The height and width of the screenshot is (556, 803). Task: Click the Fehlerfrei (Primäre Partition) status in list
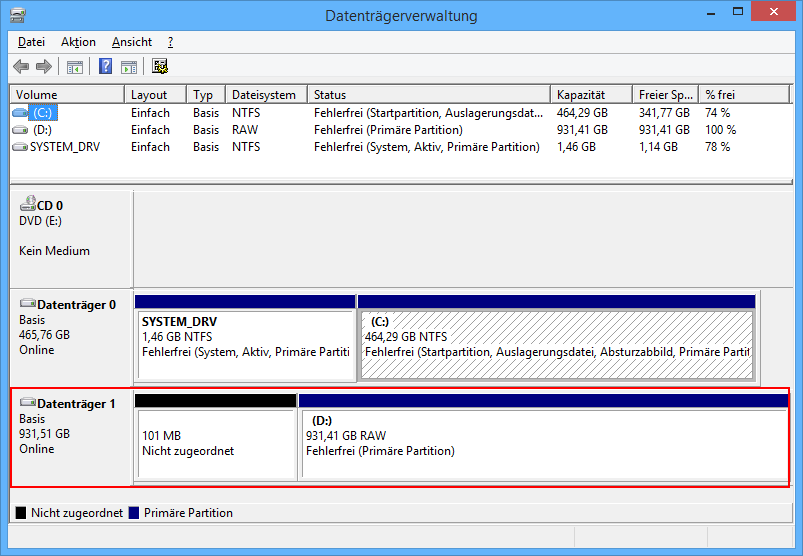(x=388, y=130)
